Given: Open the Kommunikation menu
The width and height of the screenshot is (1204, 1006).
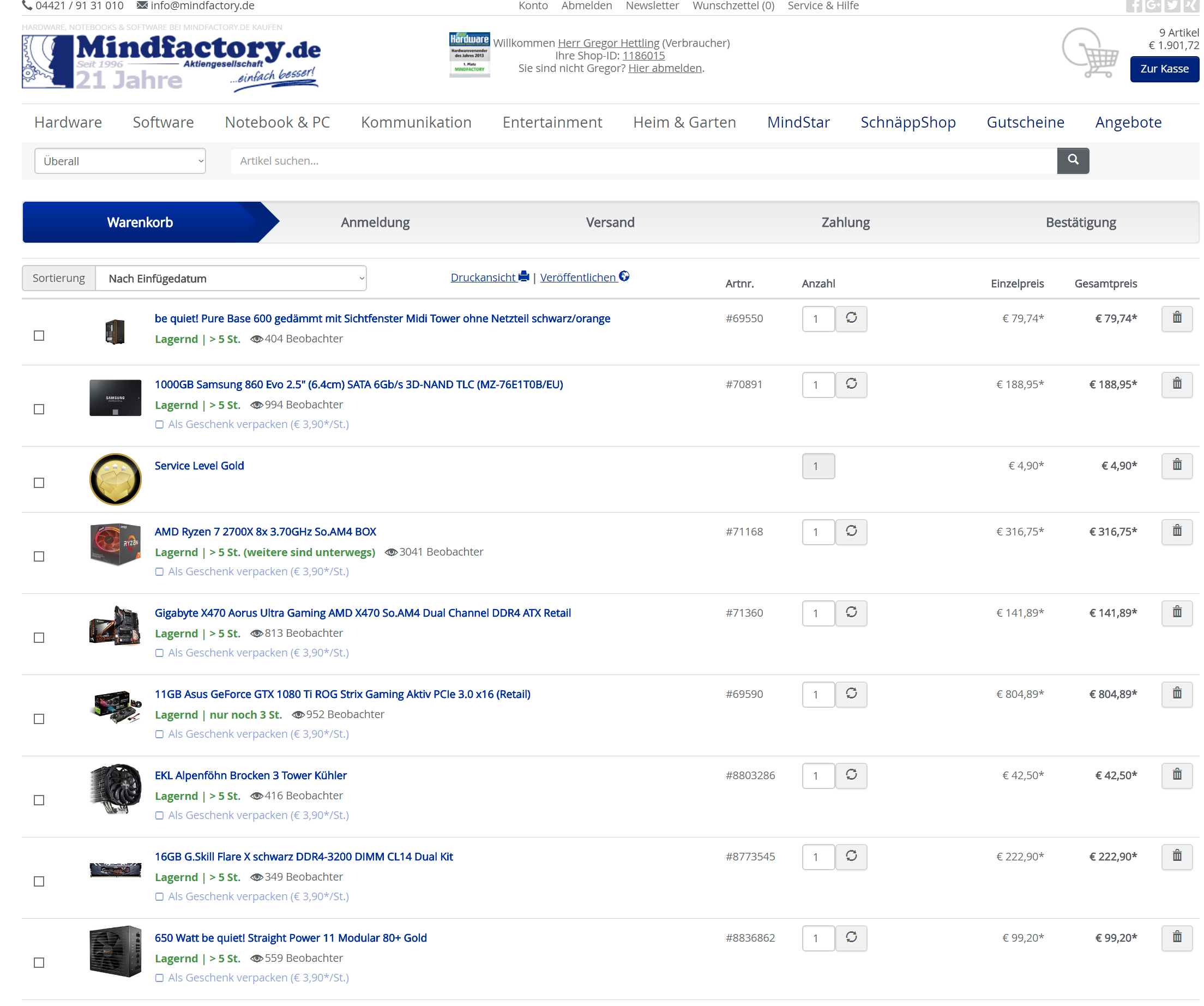Looking at the screenshot, I should (416, 122).
